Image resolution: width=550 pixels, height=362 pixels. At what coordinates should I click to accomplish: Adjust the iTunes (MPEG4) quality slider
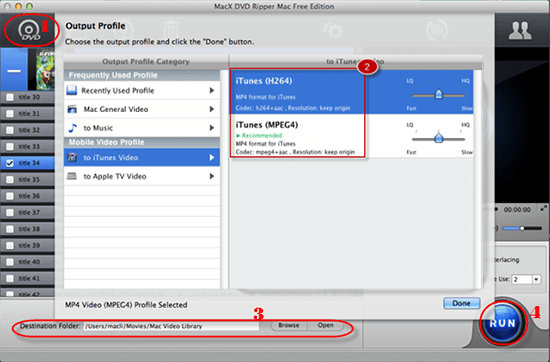click(438, 138)
